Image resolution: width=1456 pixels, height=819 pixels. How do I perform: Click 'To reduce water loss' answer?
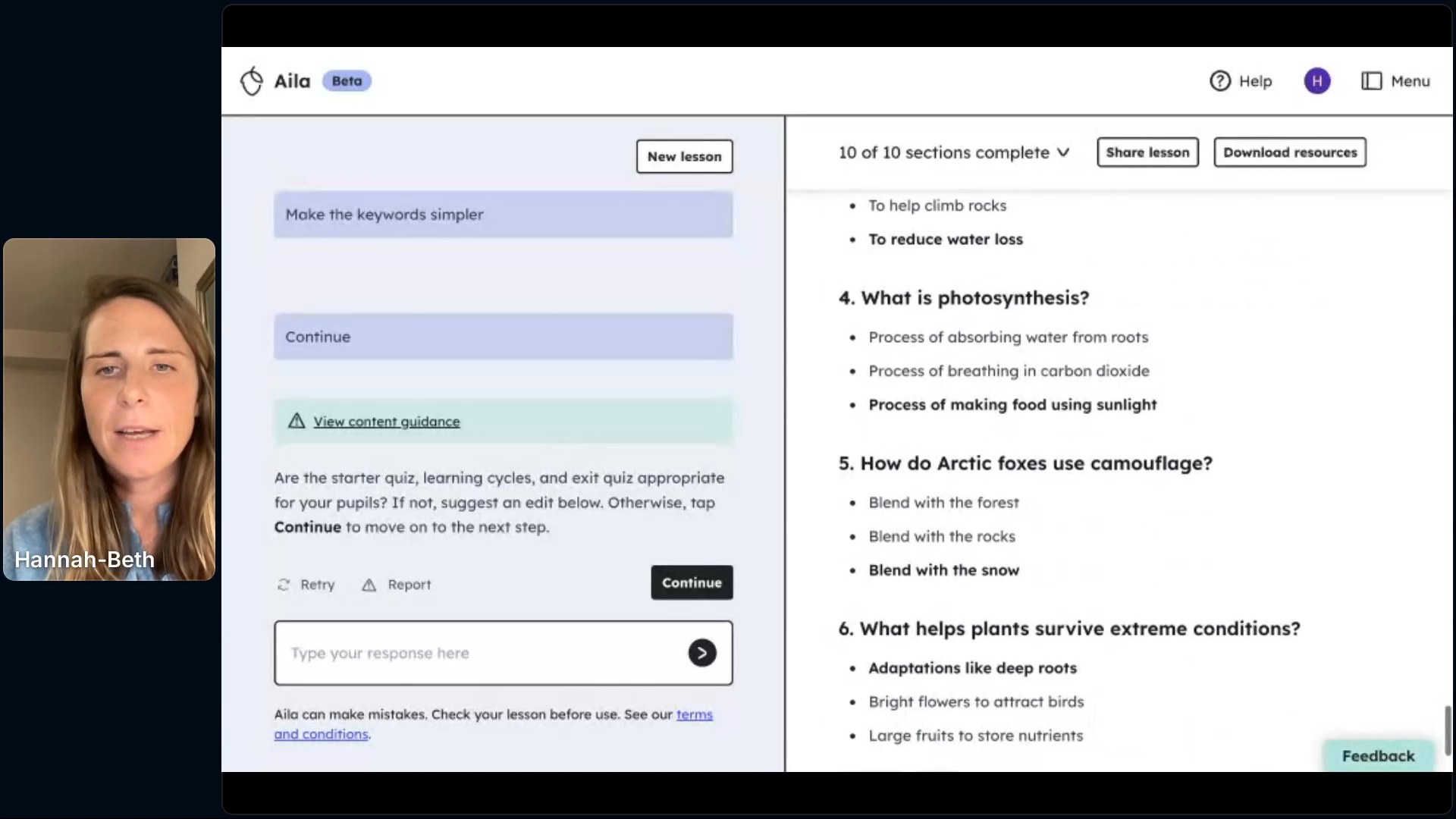click(x=945, y=240)
